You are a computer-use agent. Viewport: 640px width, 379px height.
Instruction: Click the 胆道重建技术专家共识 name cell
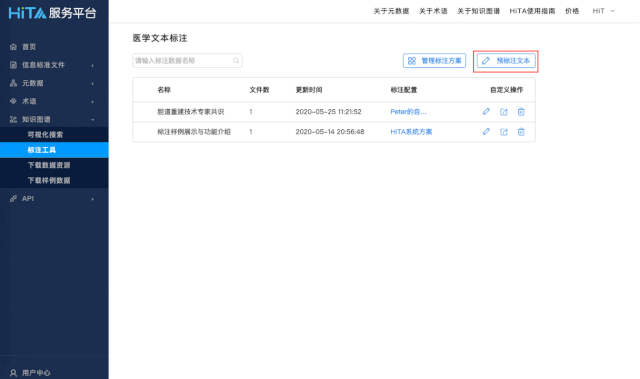[191, 112]
